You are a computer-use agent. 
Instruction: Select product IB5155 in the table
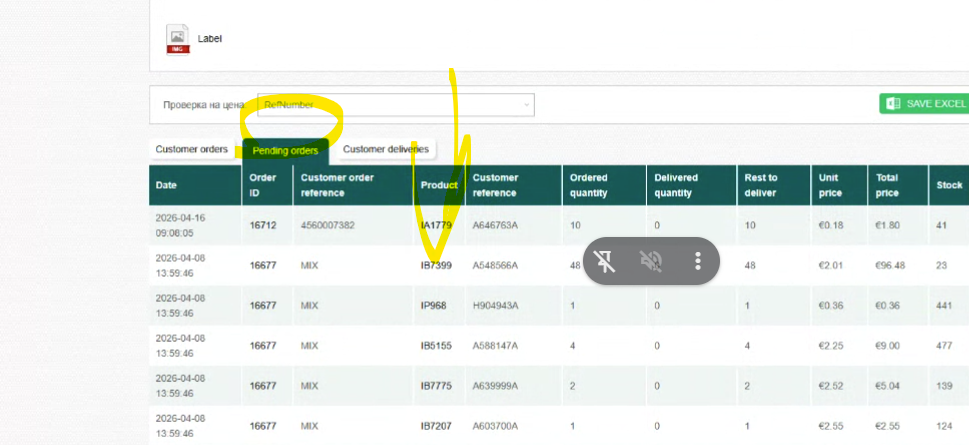(x=437, y=346)
